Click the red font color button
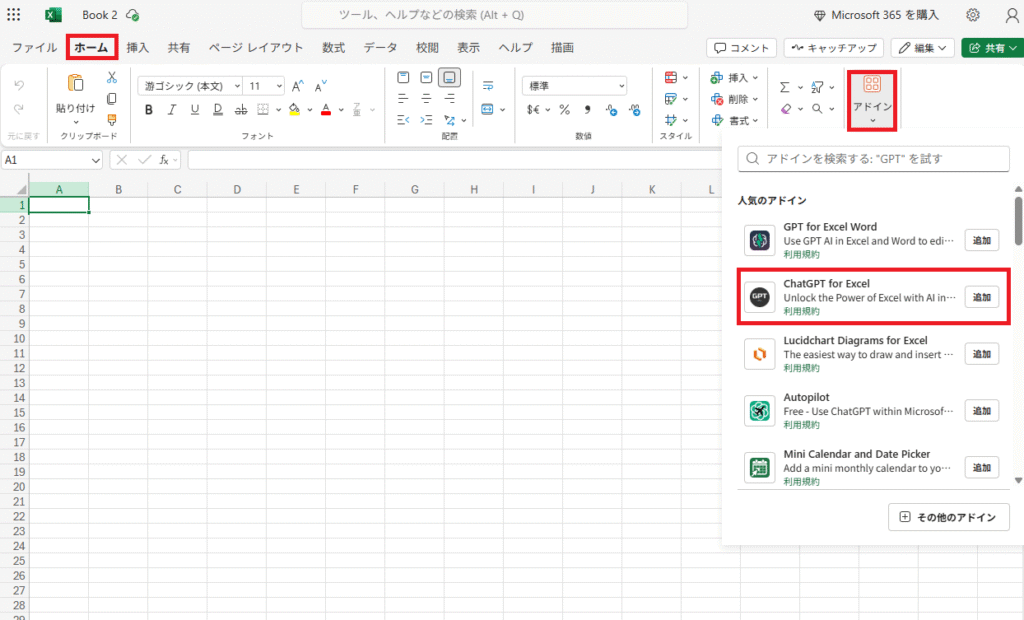The height and width of the screenshot is (620, 1024). [326, 110]
